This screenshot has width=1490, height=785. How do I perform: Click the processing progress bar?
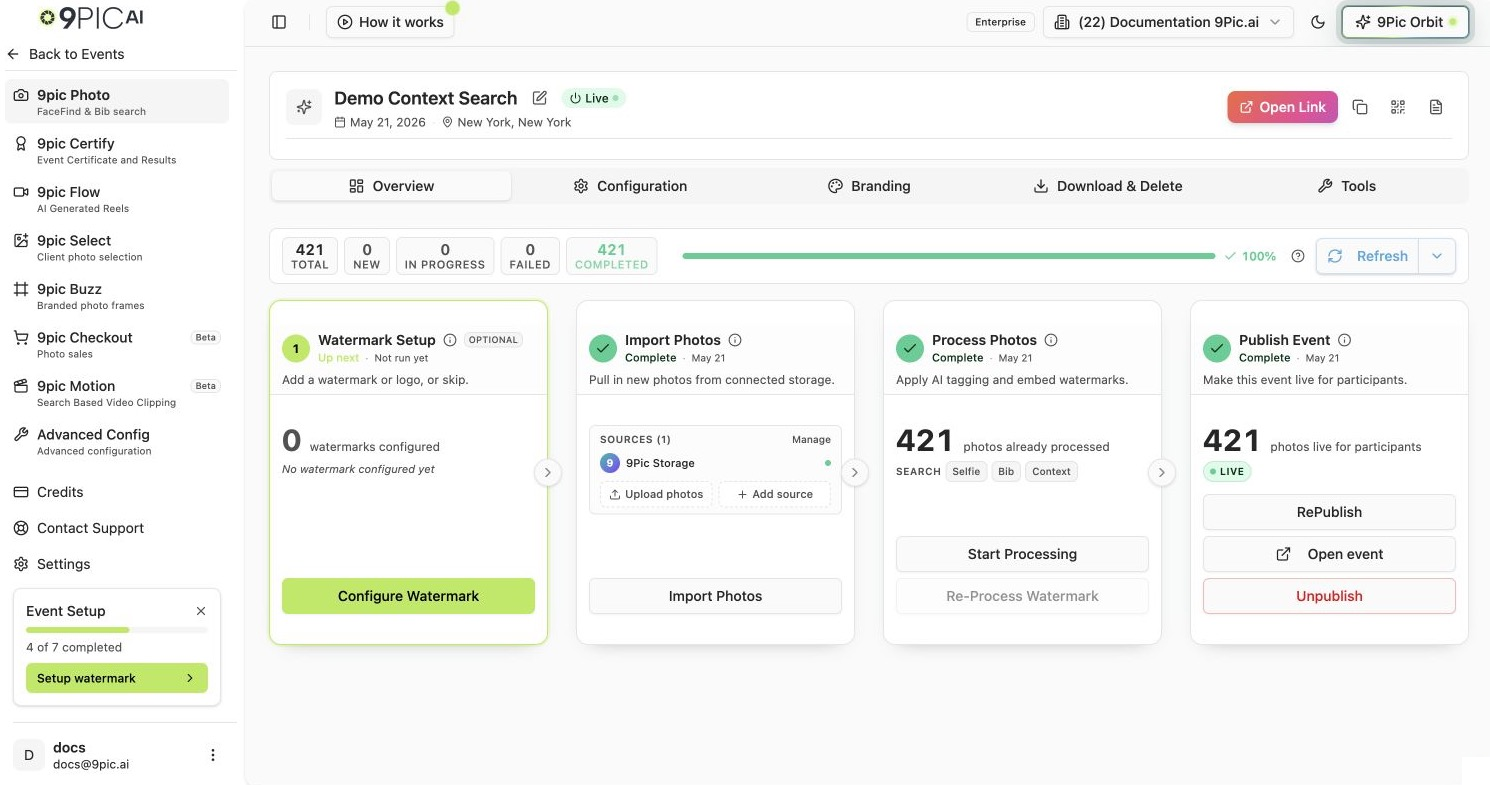[x=949, y=256]
